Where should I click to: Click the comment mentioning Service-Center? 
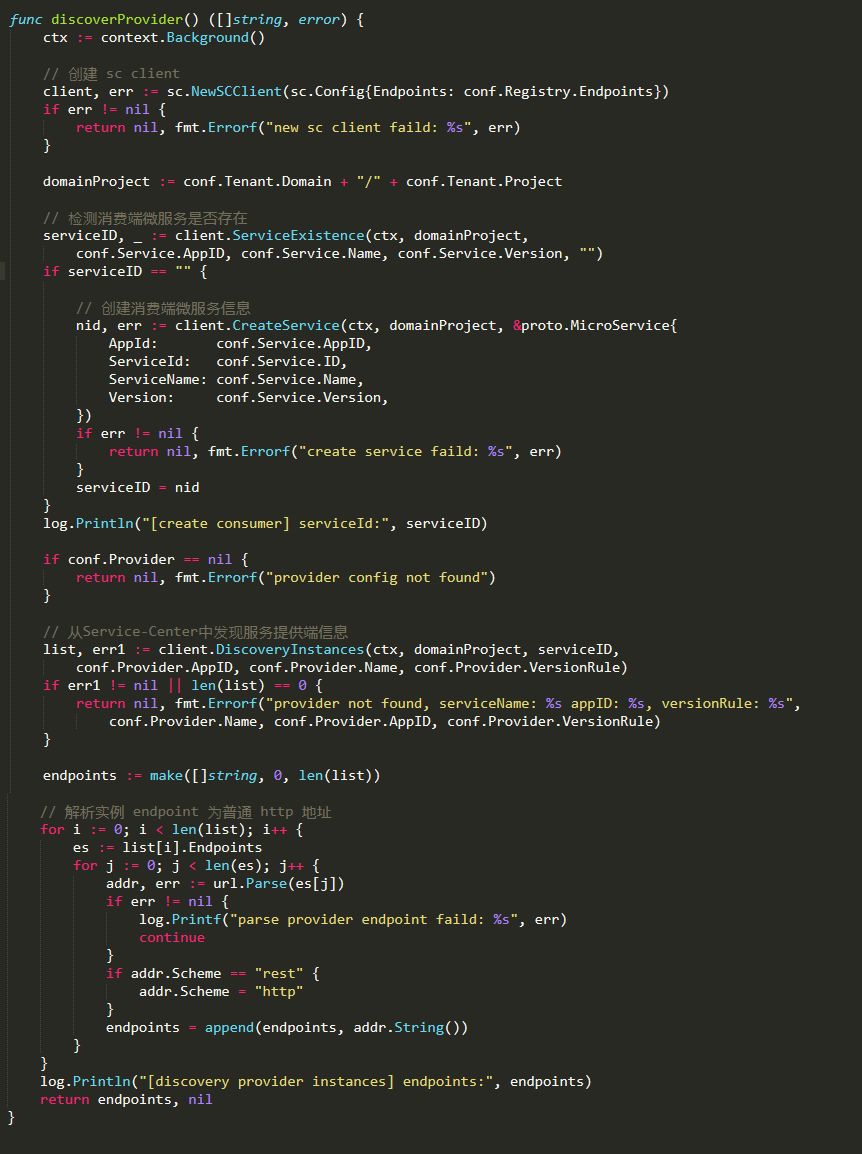click(x=195, y=631)
